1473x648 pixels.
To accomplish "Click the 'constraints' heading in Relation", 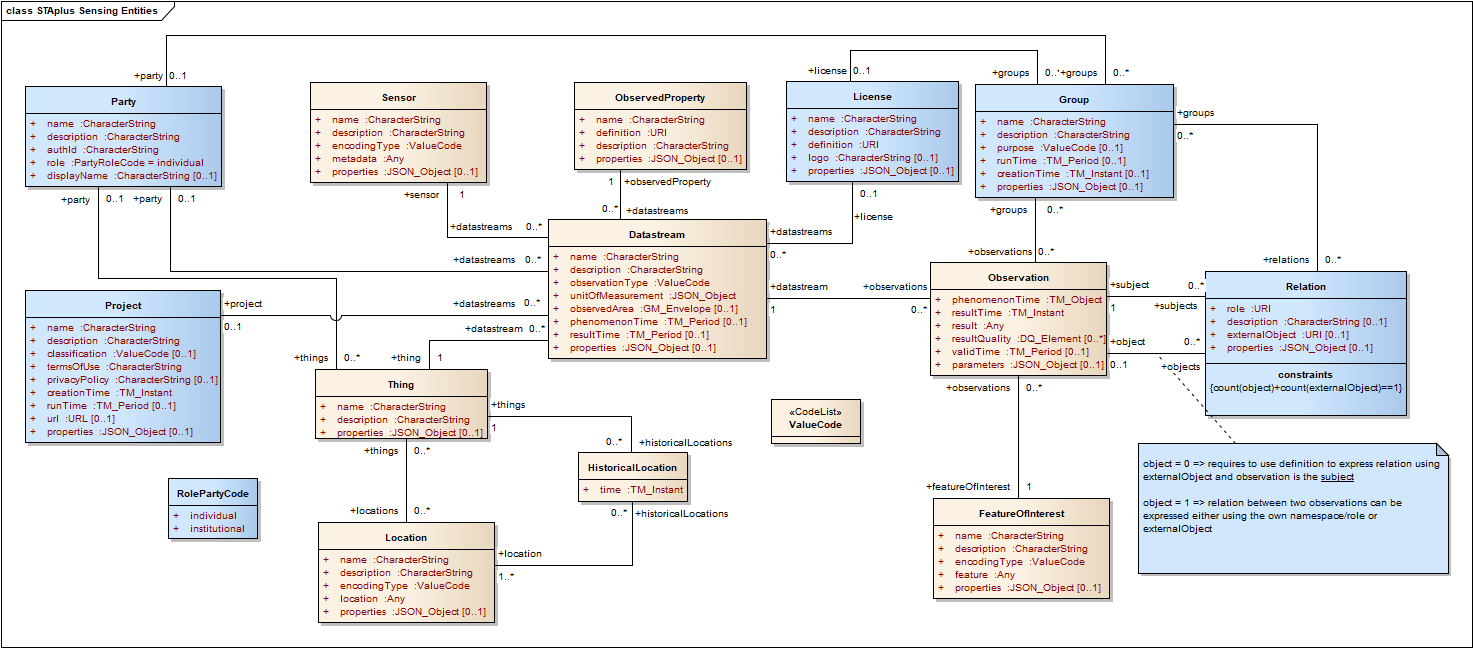I will 1306,375.
